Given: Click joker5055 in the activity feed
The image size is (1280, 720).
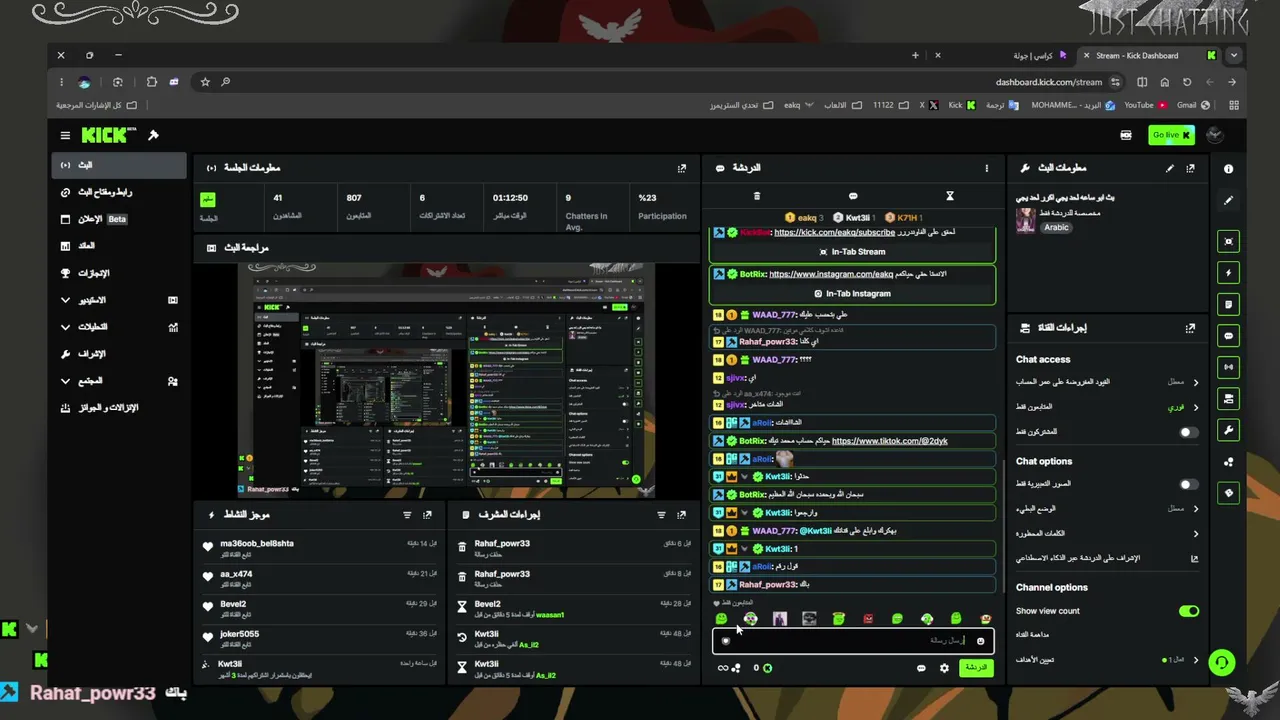Looking at the screenshot, I should [239, 634].
